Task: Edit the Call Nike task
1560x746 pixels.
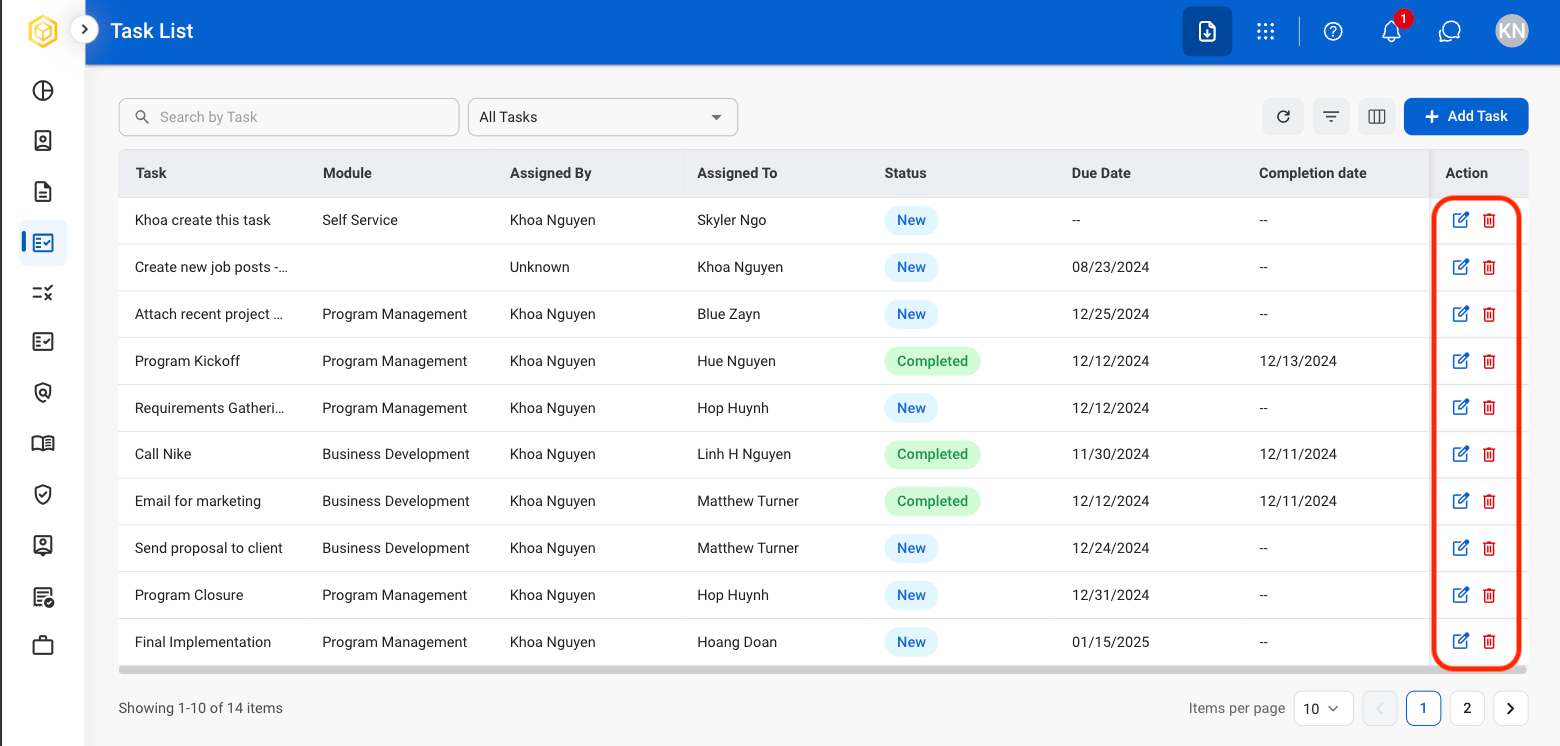Action: pos(1460,454)
